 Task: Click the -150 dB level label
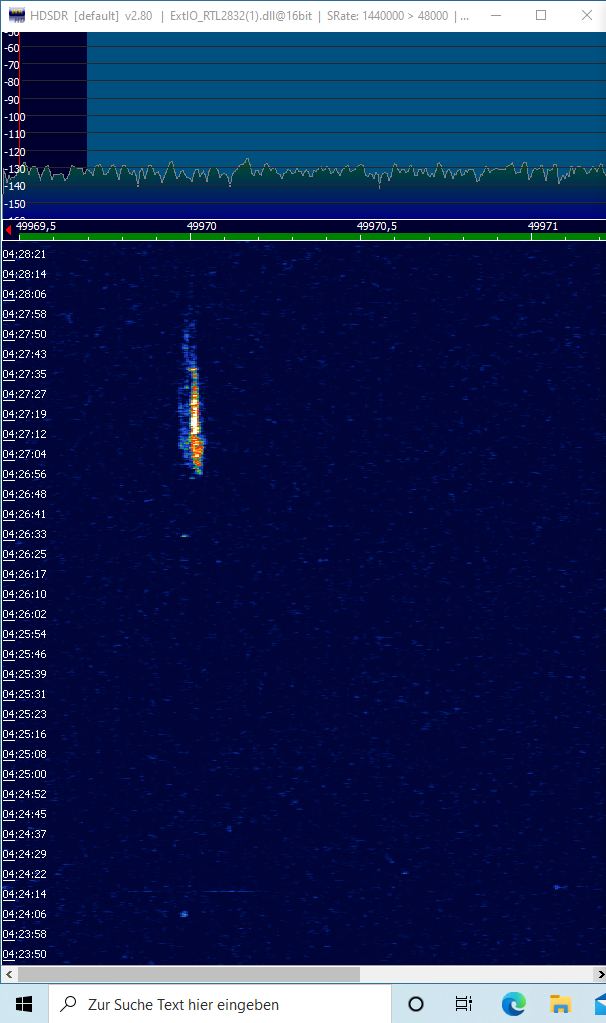14,204
